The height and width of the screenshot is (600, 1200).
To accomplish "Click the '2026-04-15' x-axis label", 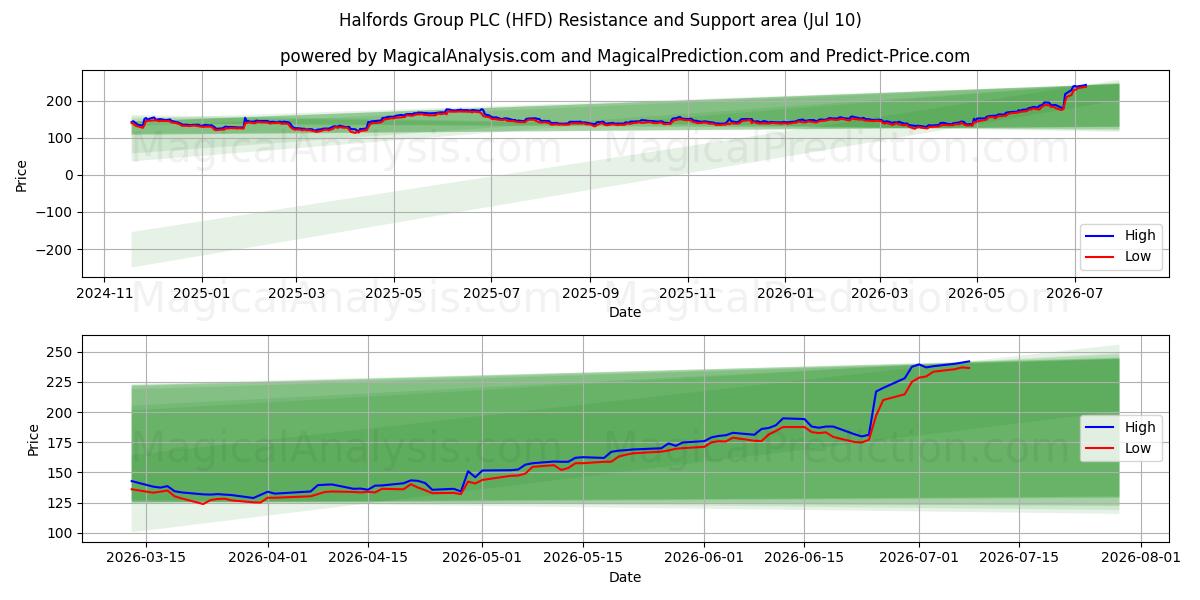I will [369, 560].
